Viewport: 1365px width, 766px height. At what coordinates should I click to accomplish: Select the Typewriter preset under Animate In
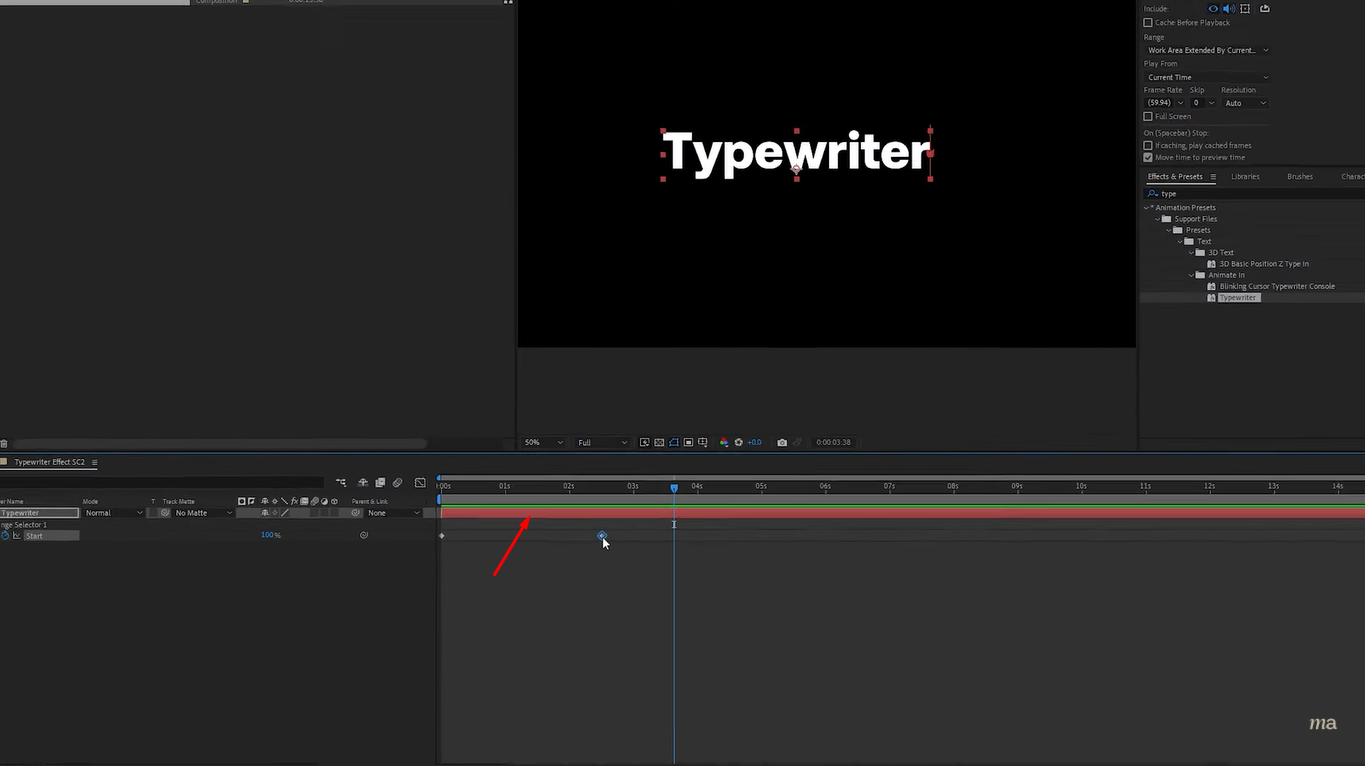pos(1239,297)
